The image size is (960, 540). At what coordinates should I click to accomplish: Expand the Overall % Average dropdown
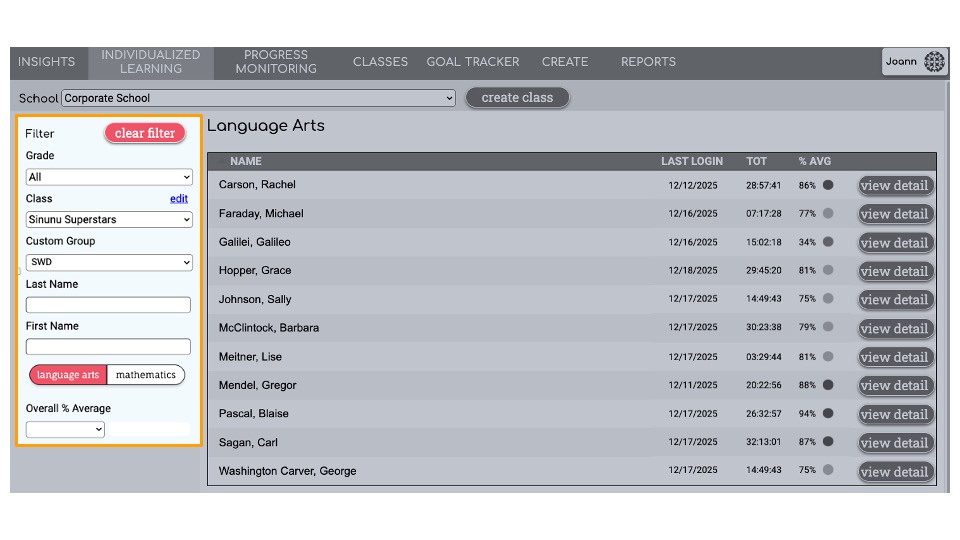[65, 429]
